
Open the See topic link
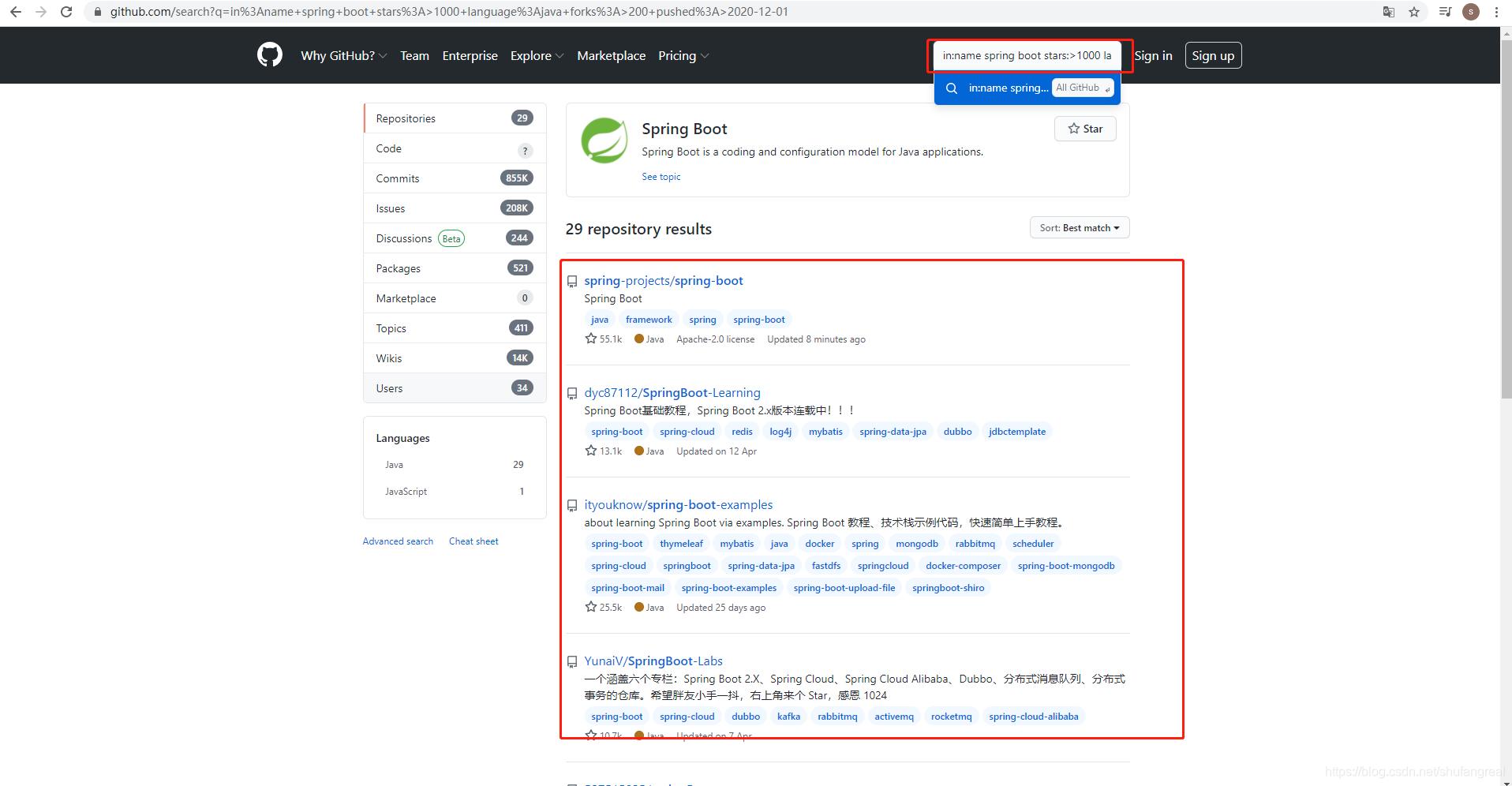pyautogui.click(x=661, y=177)
